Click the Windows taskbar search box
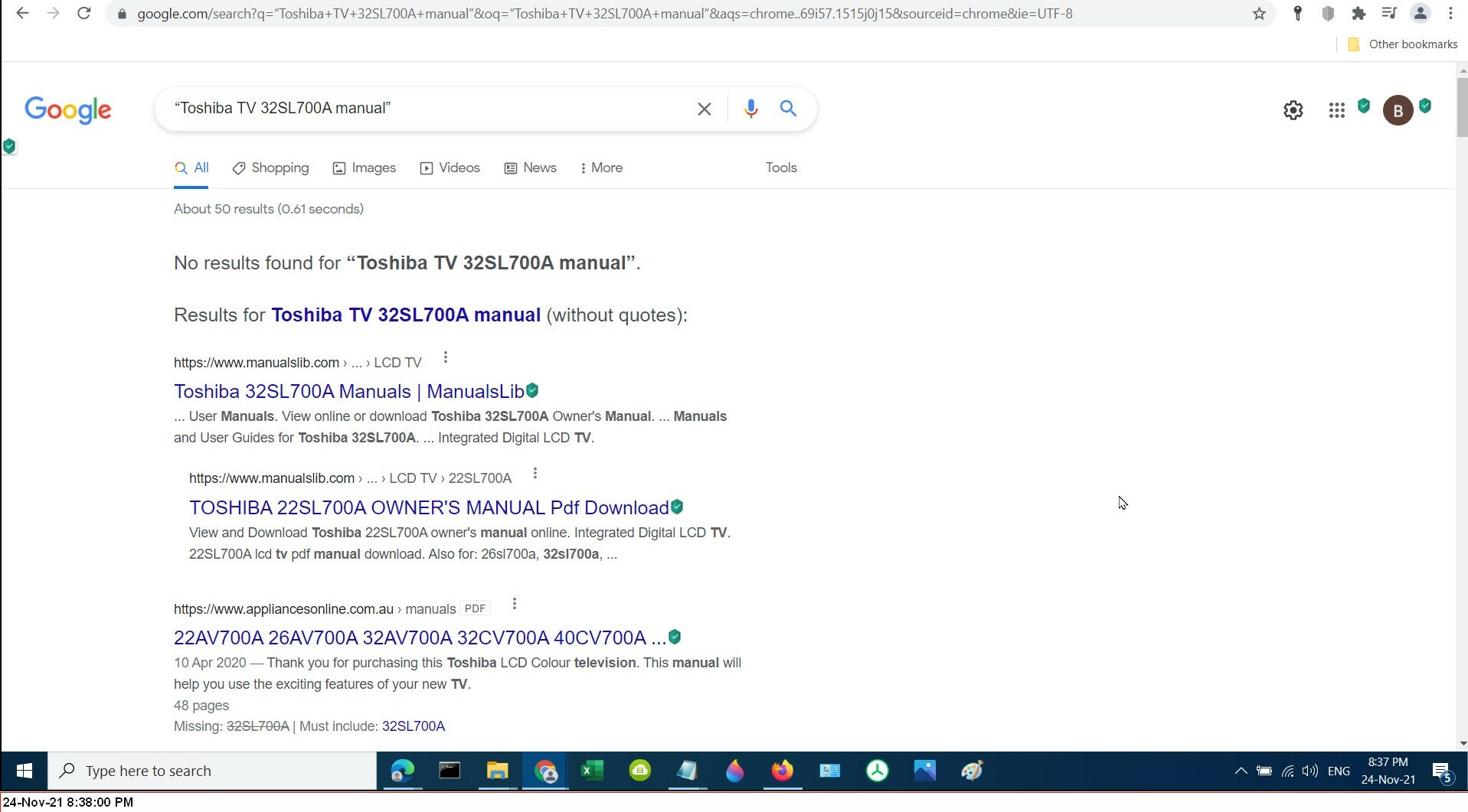 coord(212,771)
